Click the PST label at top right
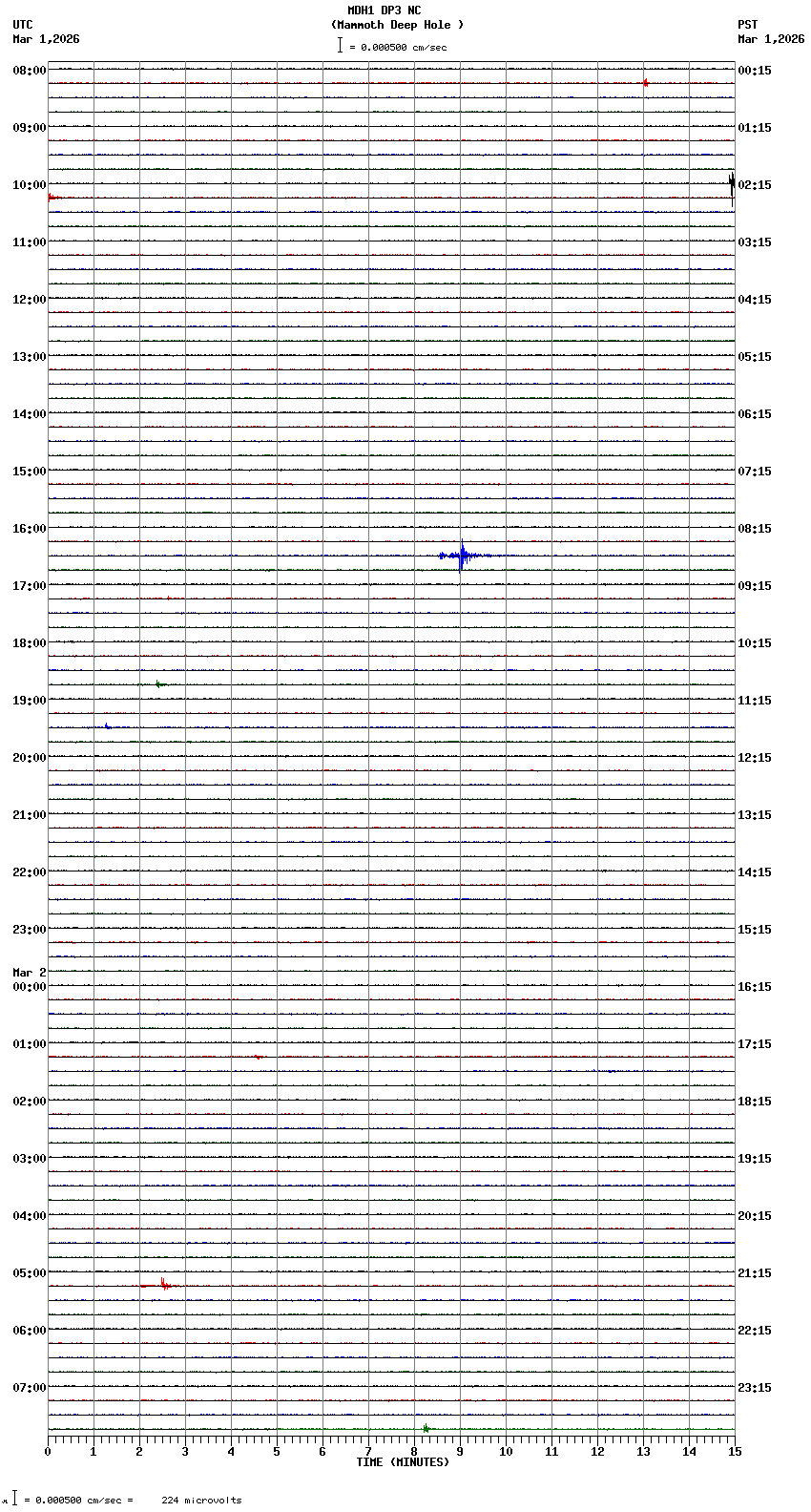The width and height of the screenshot is (811, 1512). (747, 25)
